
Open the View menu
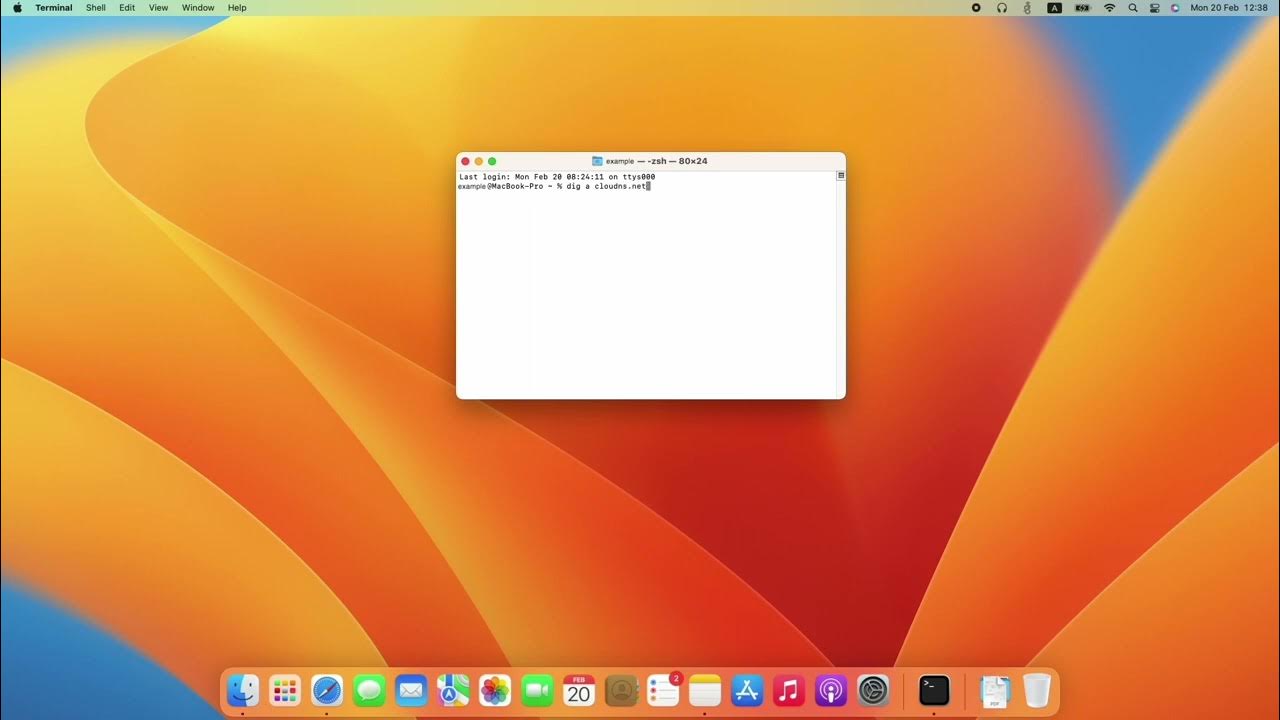point(158,7)
